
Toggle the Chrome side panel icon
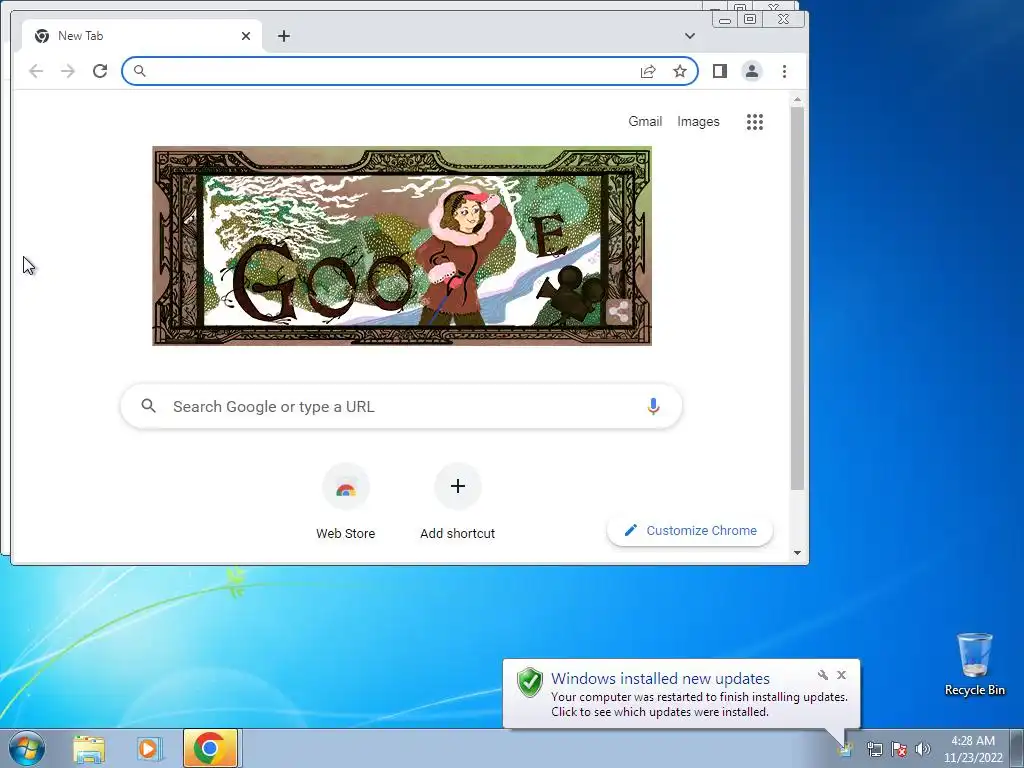point(720,71)
